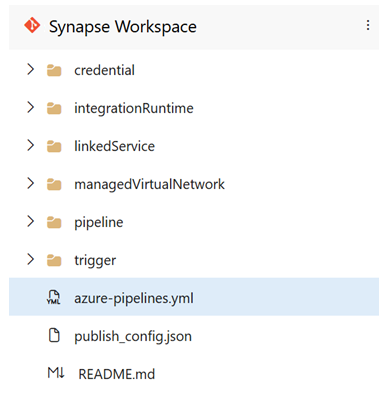This screenshot has height=394, width=385.
Task: Click the document icon beside publish_config.json
Action: [x=54, y=335]
